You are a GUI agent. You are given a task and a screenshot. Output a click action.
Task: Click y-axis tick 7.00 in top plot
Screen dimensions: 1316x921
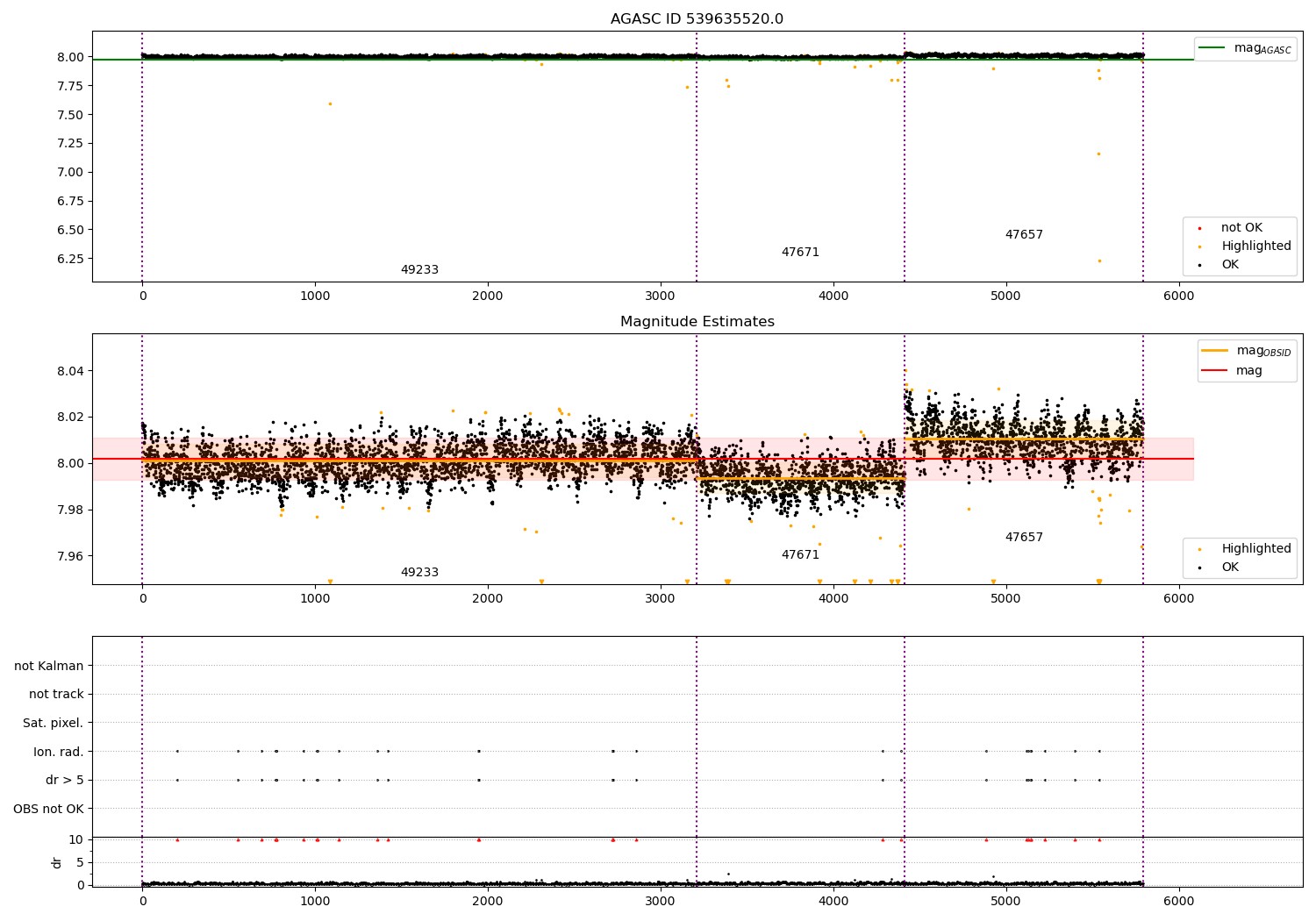click(x=70, y=172)
